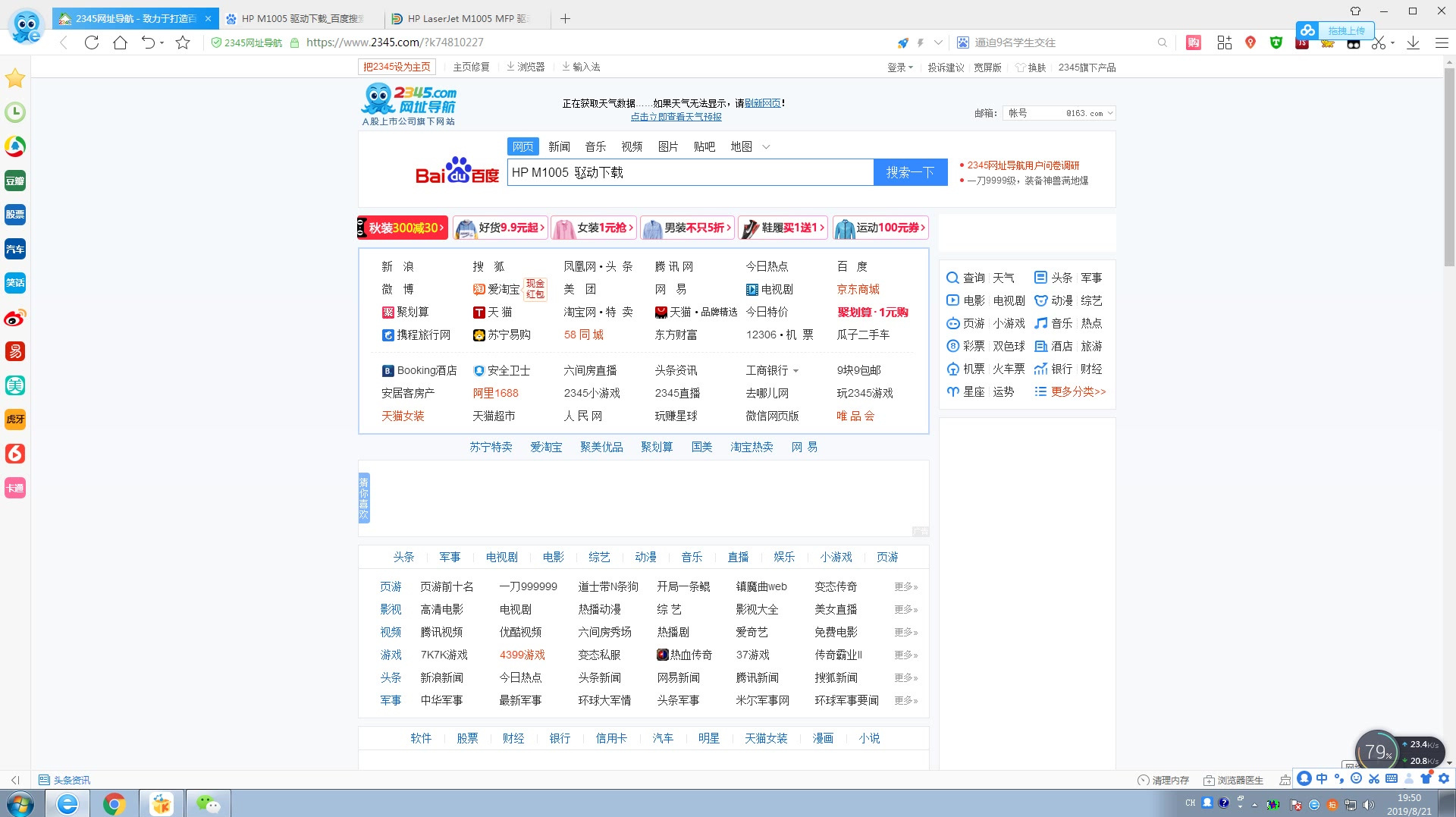The image size is (1456, 817).
Task: Click the 拖拽上传 cloud upload widget
Action: coord(1335,30)
